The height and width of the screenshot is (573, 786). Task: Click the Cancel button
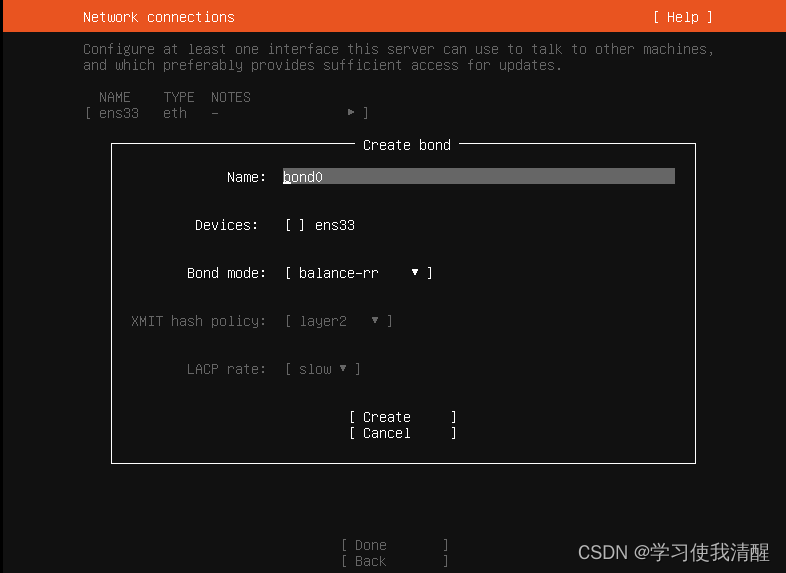pos(403,433)
